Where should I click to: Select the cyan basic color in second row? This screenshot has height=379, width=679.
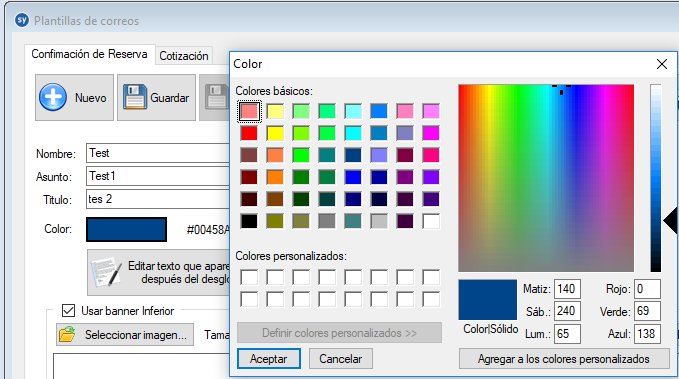coord(353,133)
